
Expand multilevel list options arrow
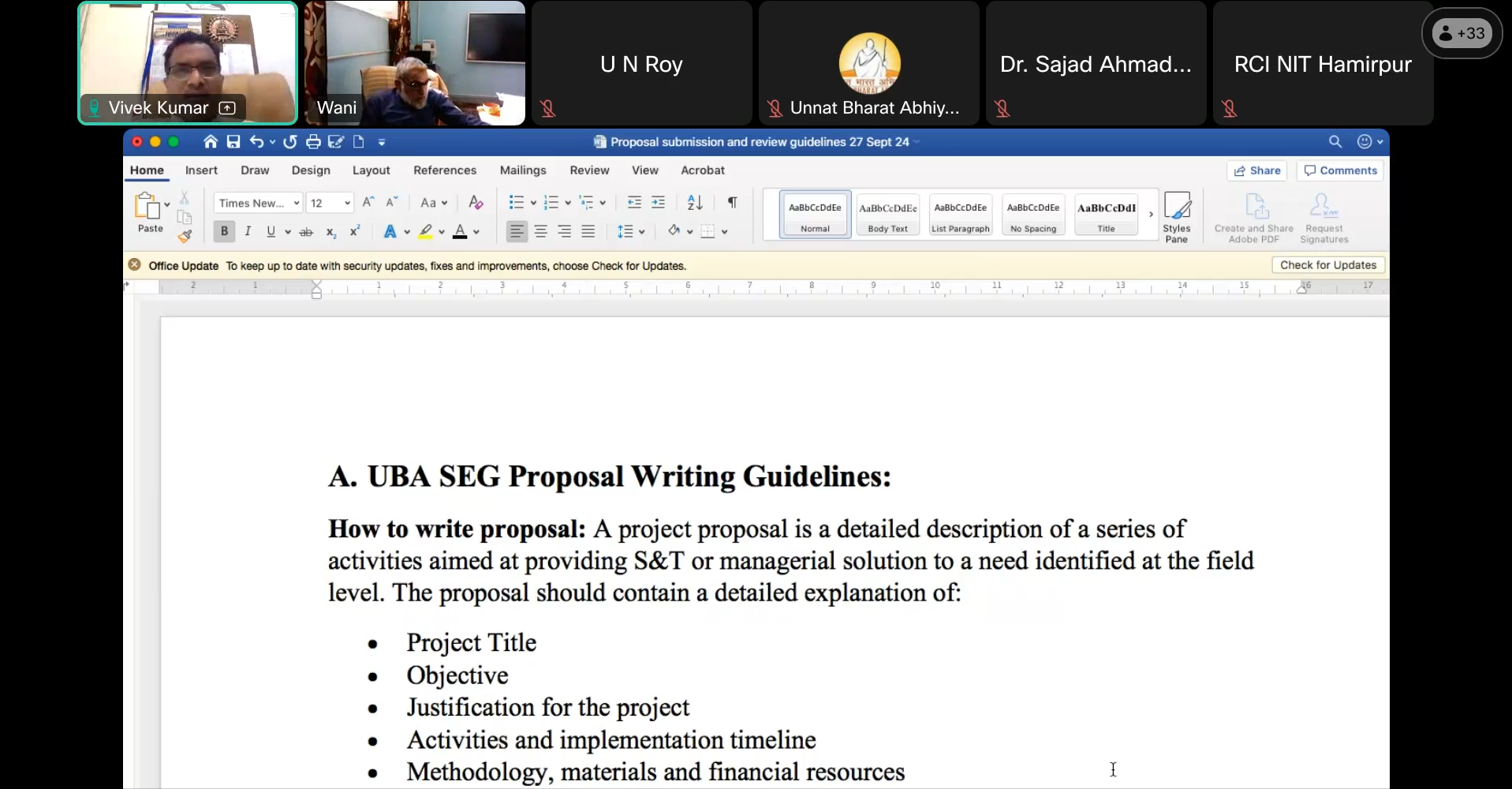click(x=603, y=203)
